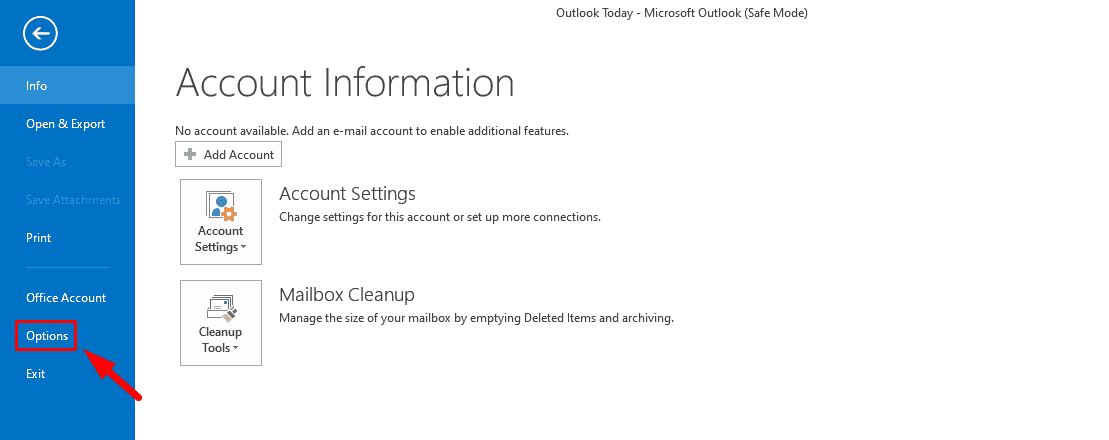Click the Account Information page heading

pyautogui.click(x=345, y=82)
